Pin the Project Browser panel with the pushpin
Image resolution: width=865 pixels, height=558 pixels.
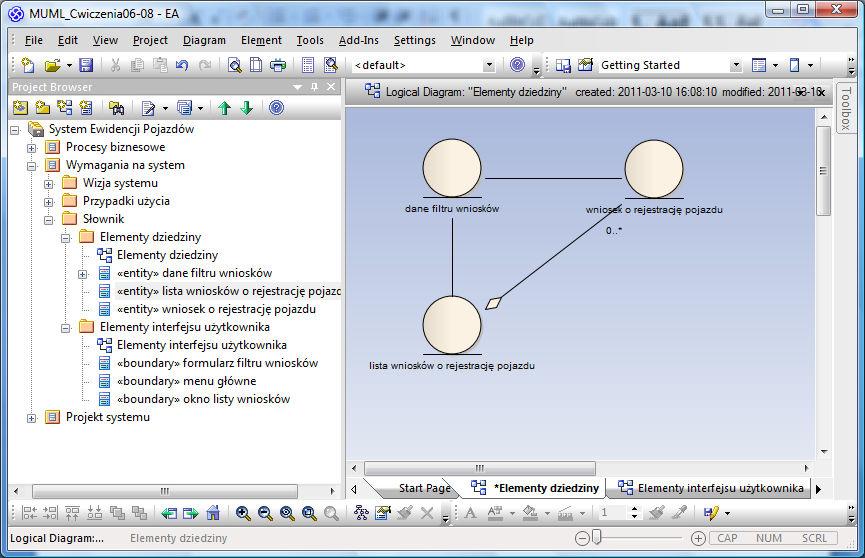(x=314, y=87)
